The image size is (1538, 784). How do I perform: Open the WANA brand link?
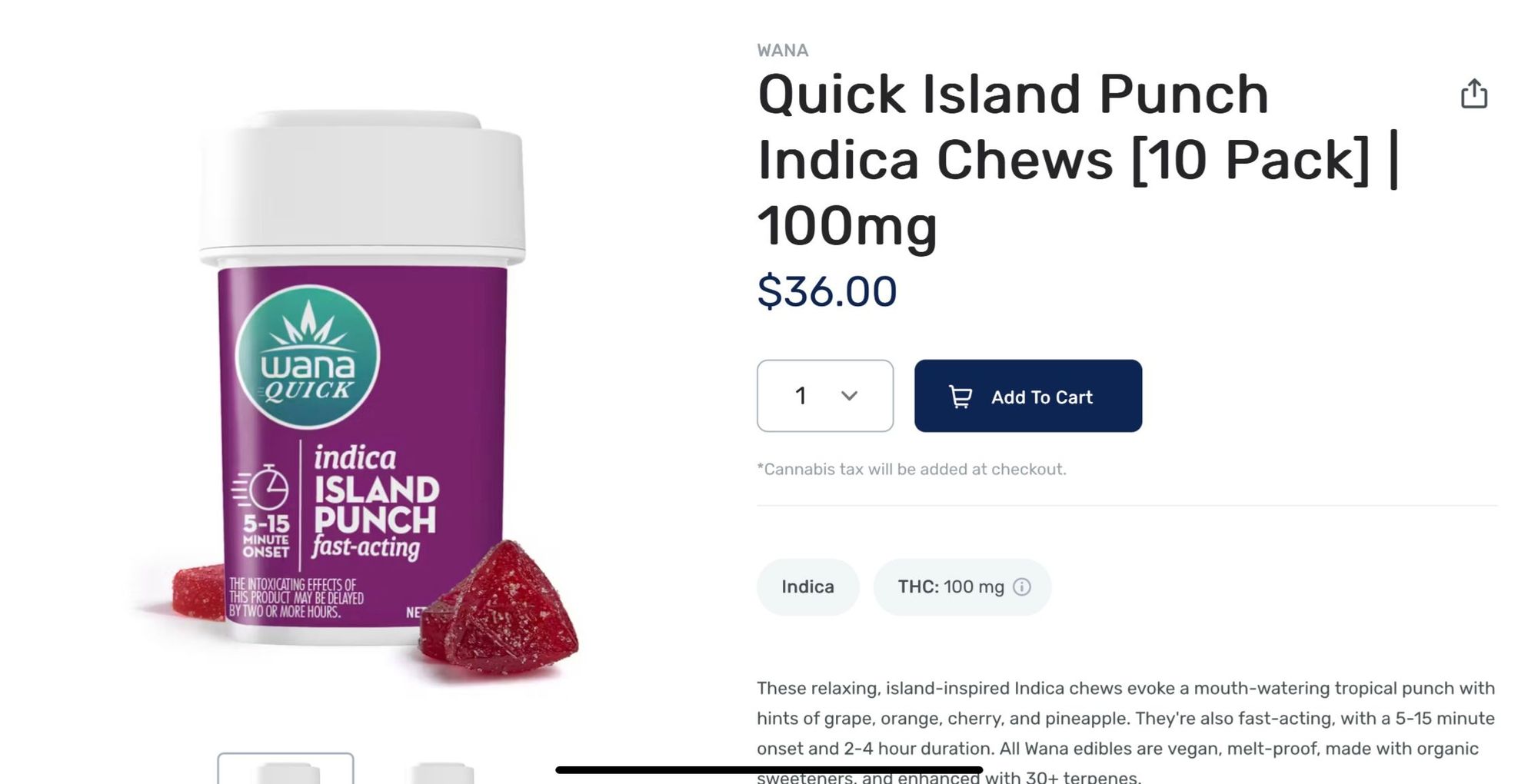tap(783, 51)
